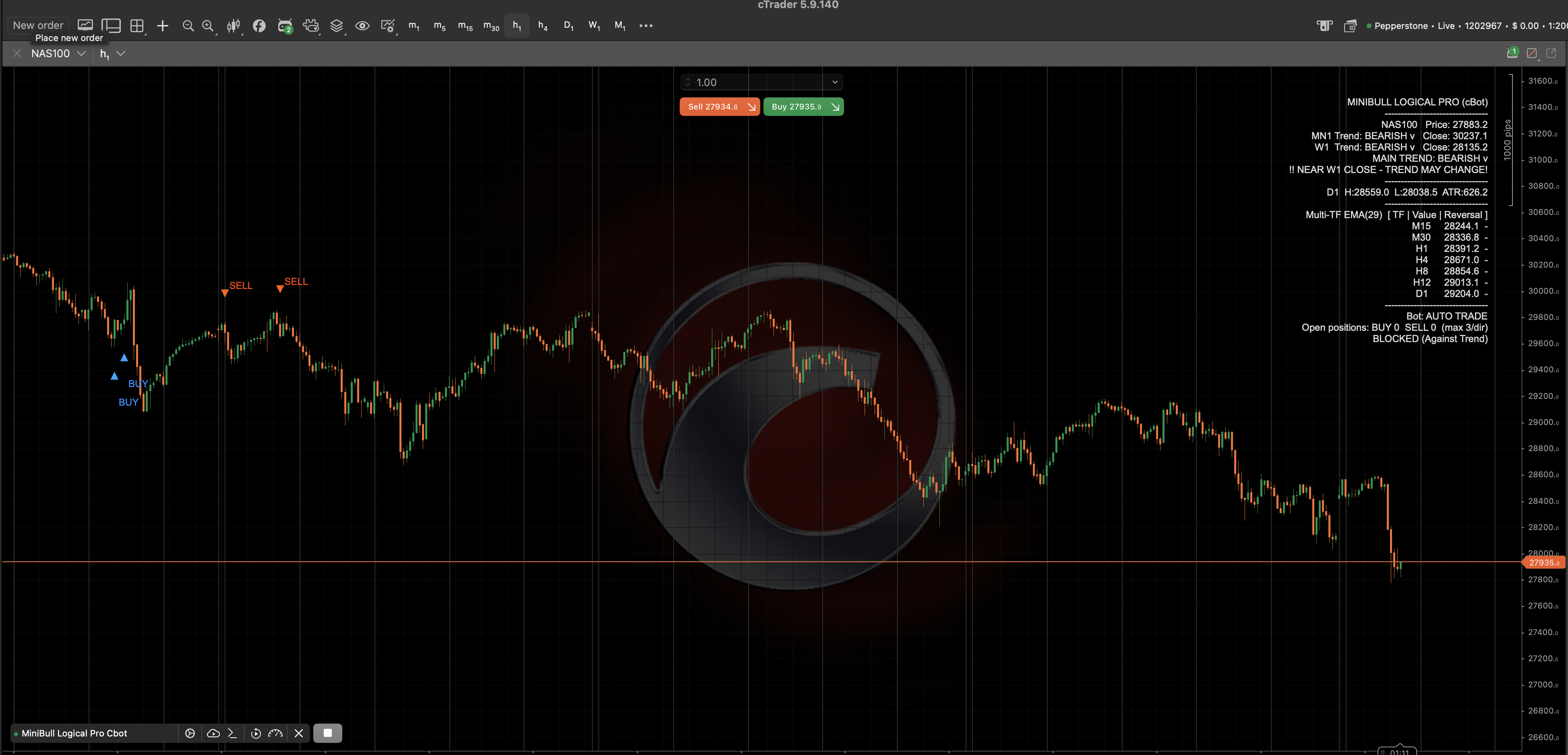The height and width of the screenshot is (755, 1568).
Task: Switch chart to D1 timeframe
Action: pos(569,25)
